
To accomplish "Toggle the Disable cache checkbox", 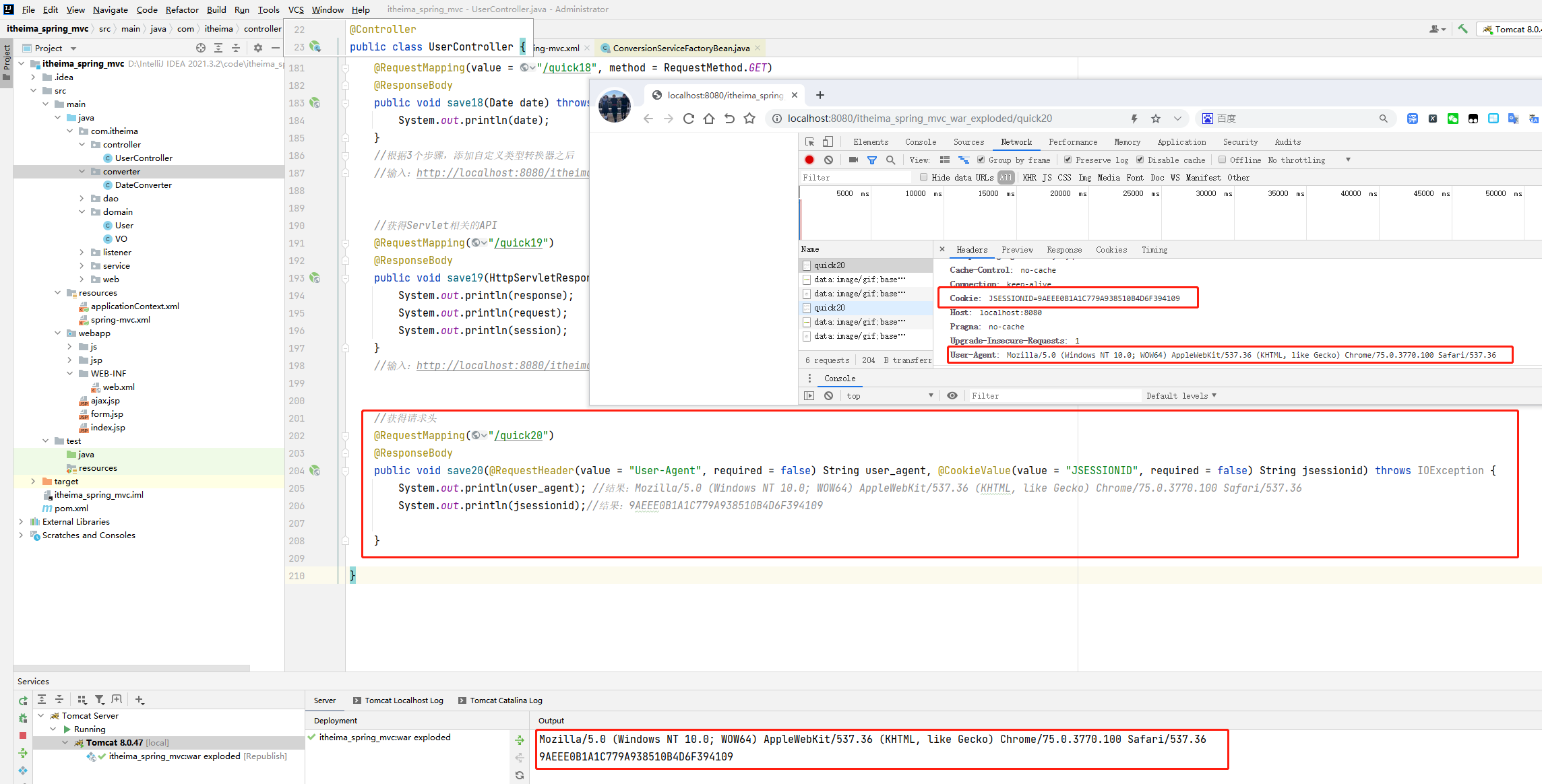I will 1140,160.
